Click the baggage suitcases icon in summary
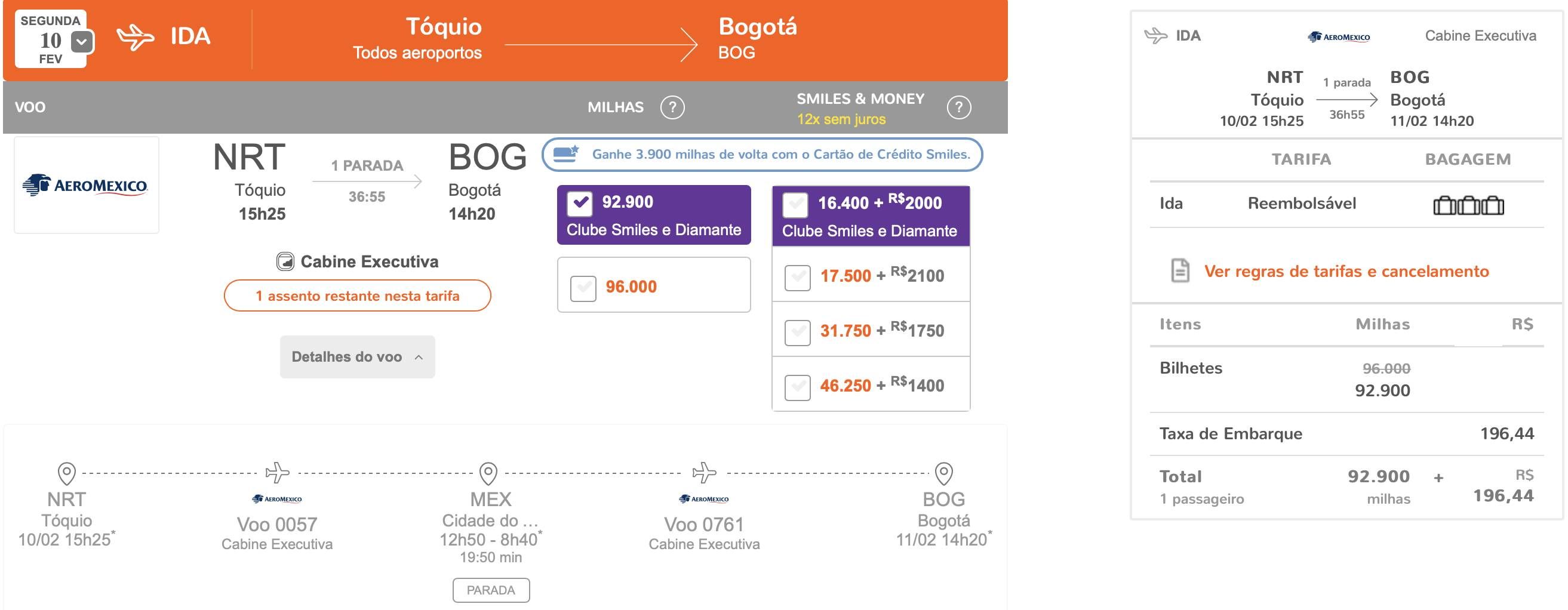The width and height of the screenshot is (1568, 610). click(1468, 205)
